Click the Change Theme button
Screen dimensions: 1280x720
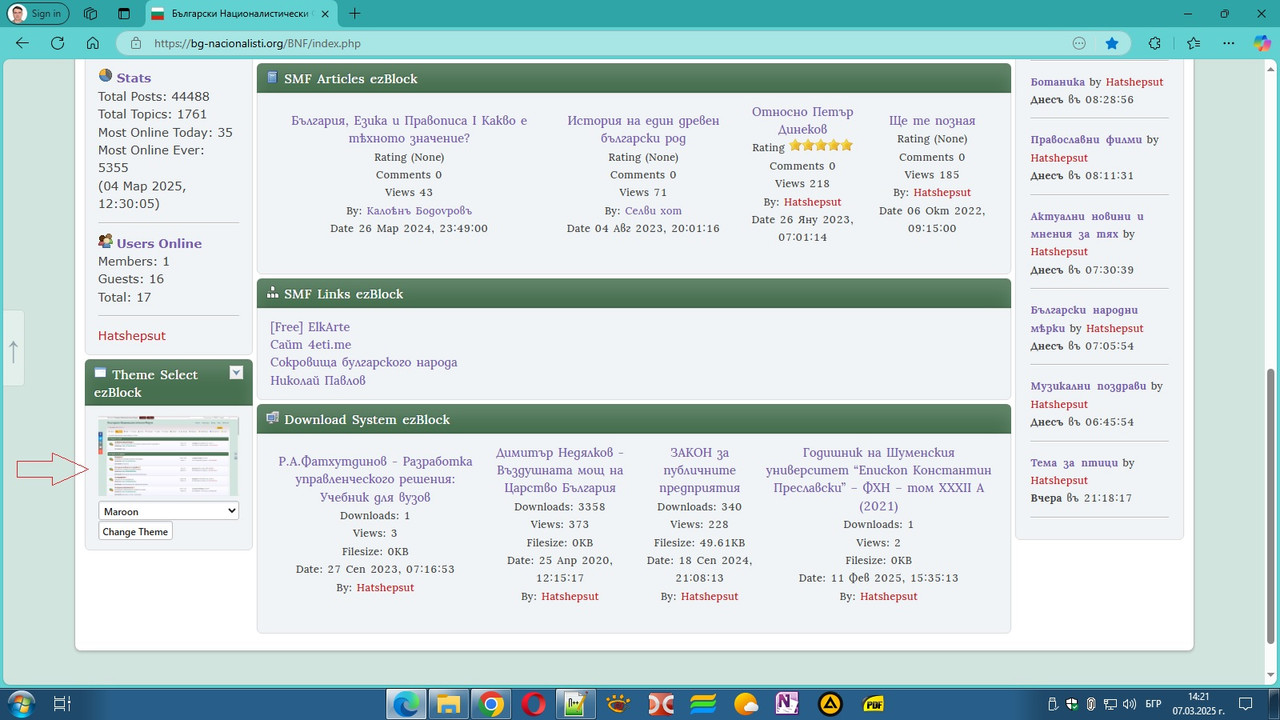click(135, 532)
